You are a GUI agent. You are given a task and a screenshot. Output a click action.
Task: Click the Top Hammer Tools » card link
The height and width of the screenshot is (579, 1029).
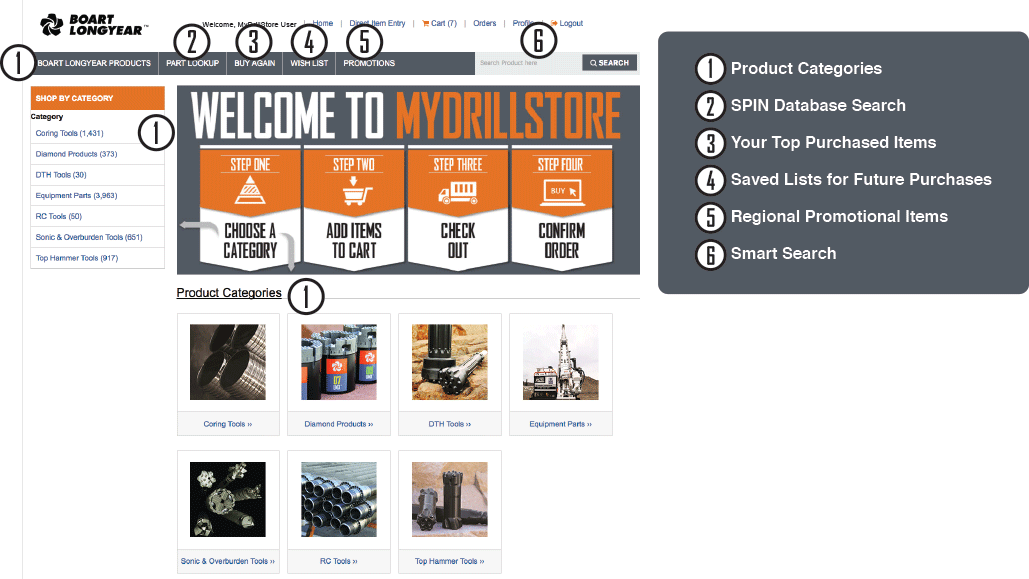[x=450, y=561]
